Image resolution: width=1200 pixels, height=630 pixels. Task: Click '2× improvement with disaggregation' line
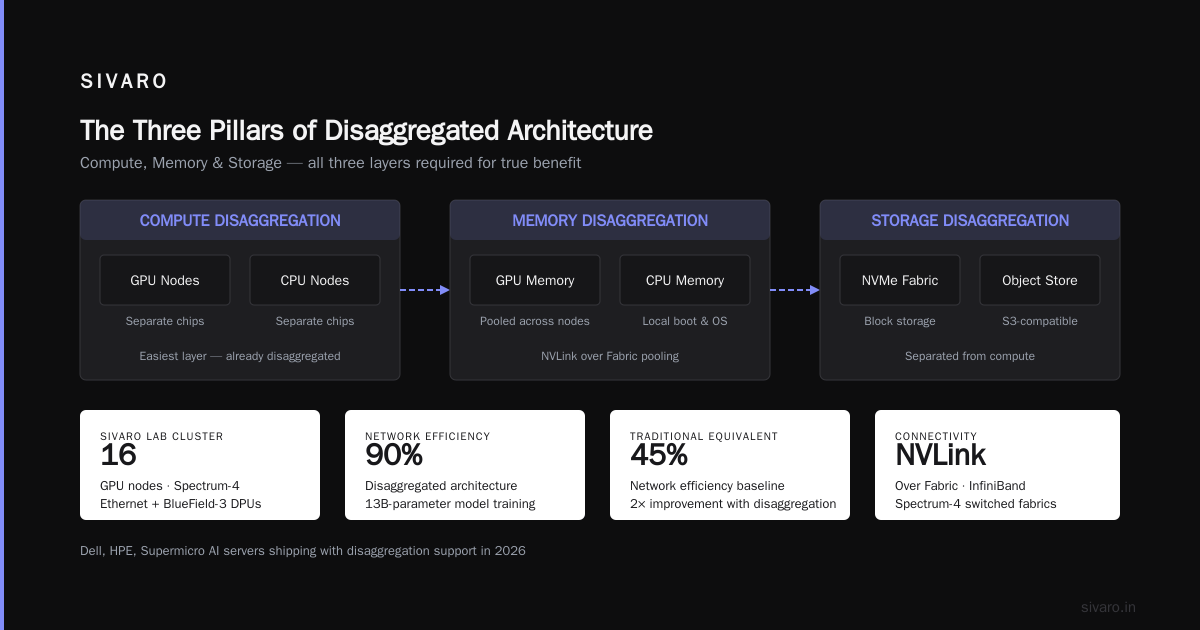(x=733, y=504)
